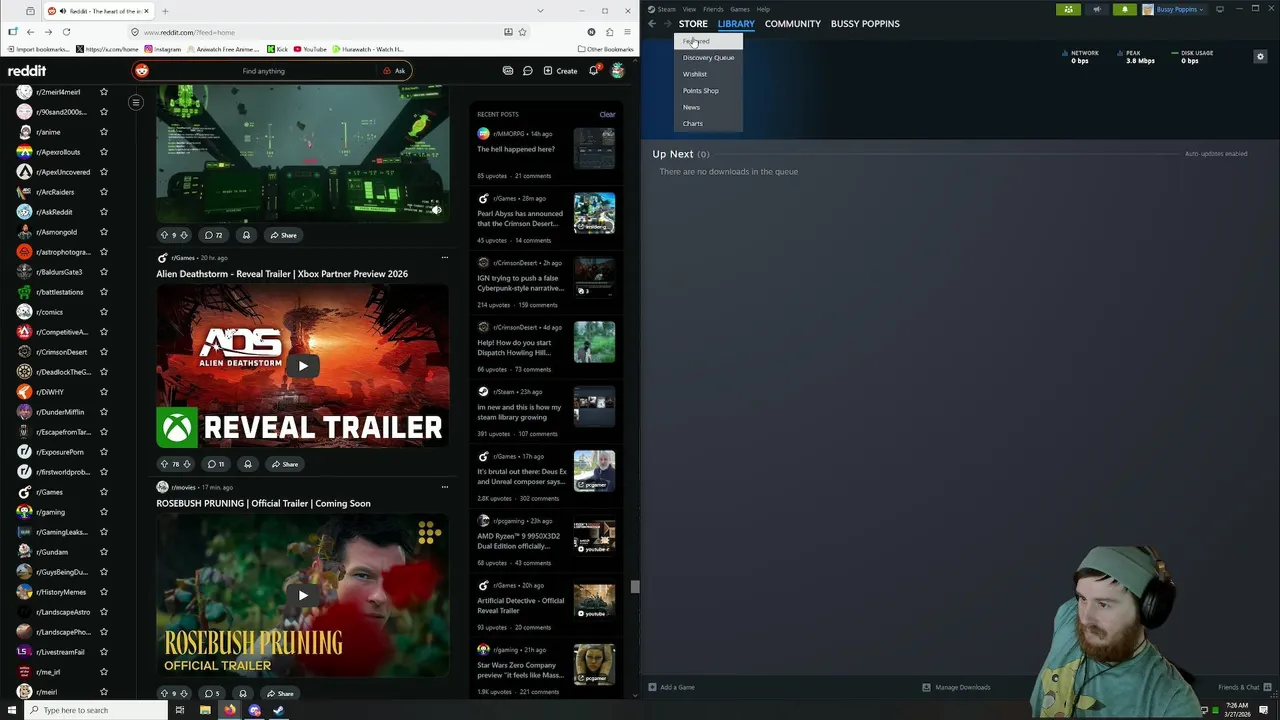This screenshot has height=720, width=1280.
Task: Click Steam back navigation arrow
Action: pyautogui.click(x=652, y=23)
